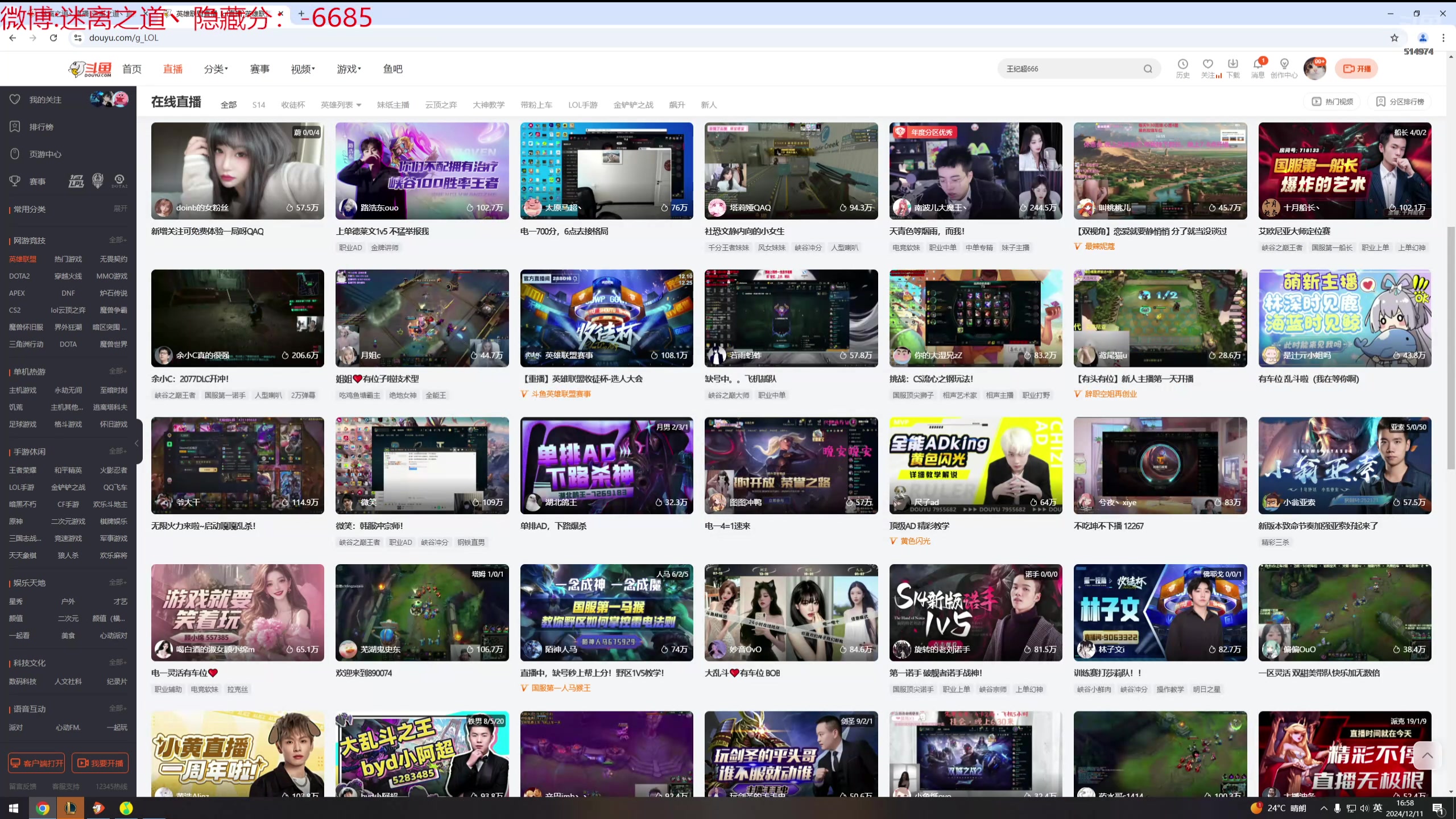
Task: Click Chrome icon in taskbar
Action: tap(42, 808)
